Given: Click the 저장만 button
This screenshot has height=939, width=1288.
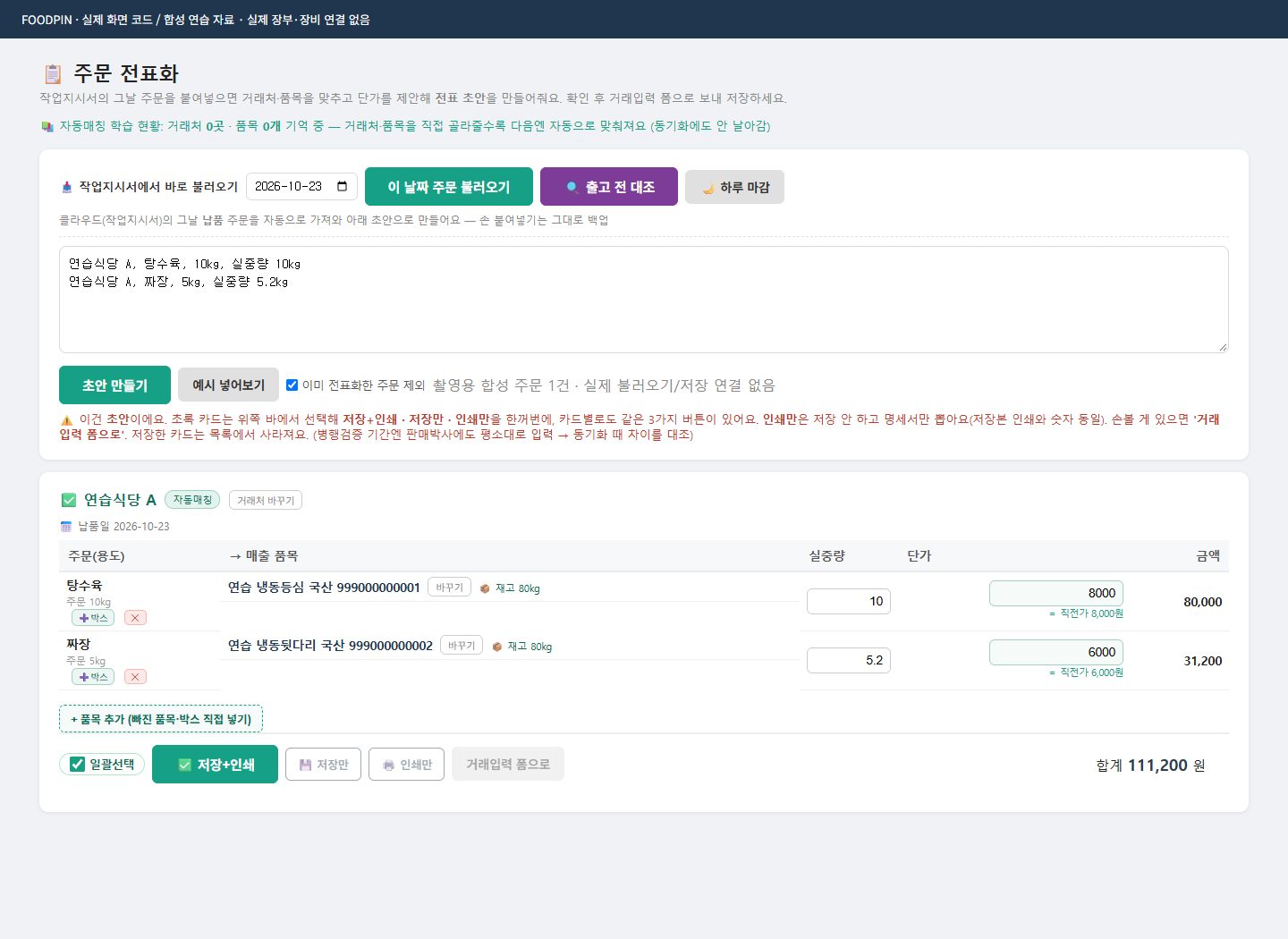Looking at the screenshot, I should (323, 765).
